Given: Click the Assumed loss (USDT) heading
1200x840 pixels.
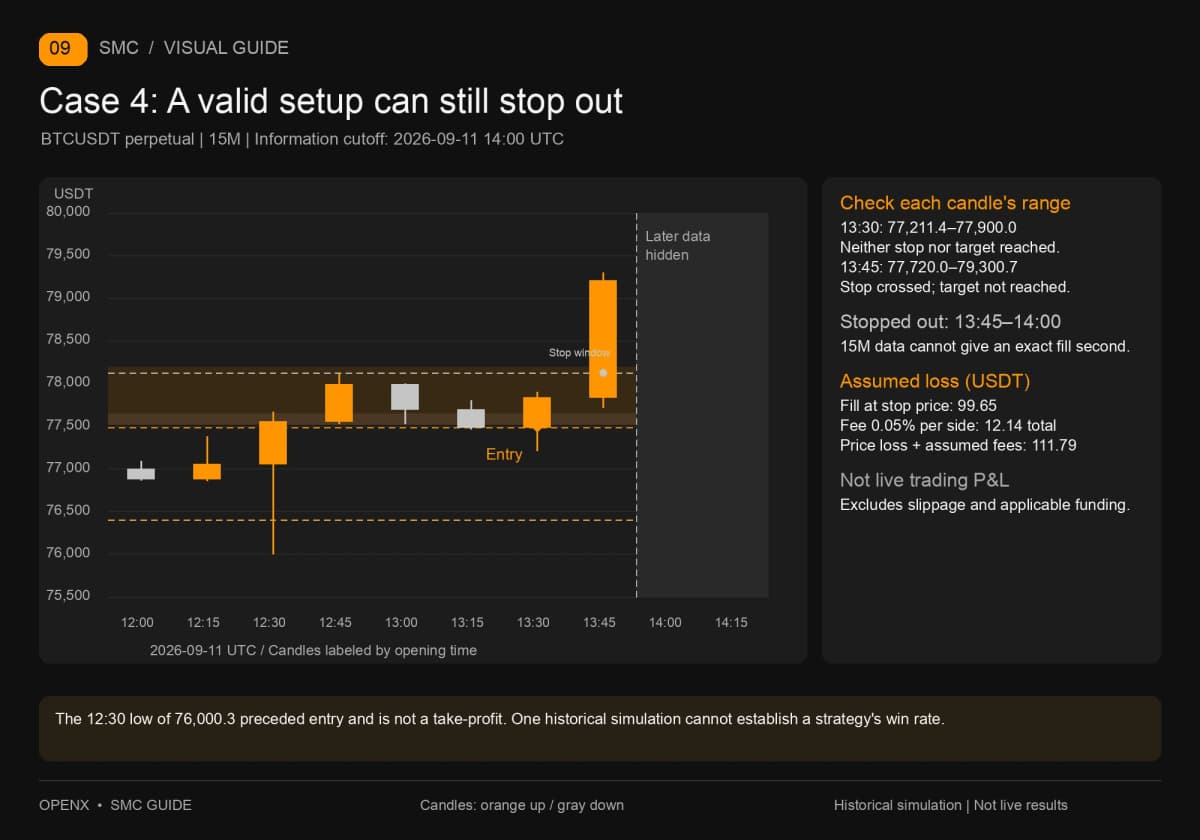Looking at the screenshot, I should pyautogui.click(x=935, y=381).
